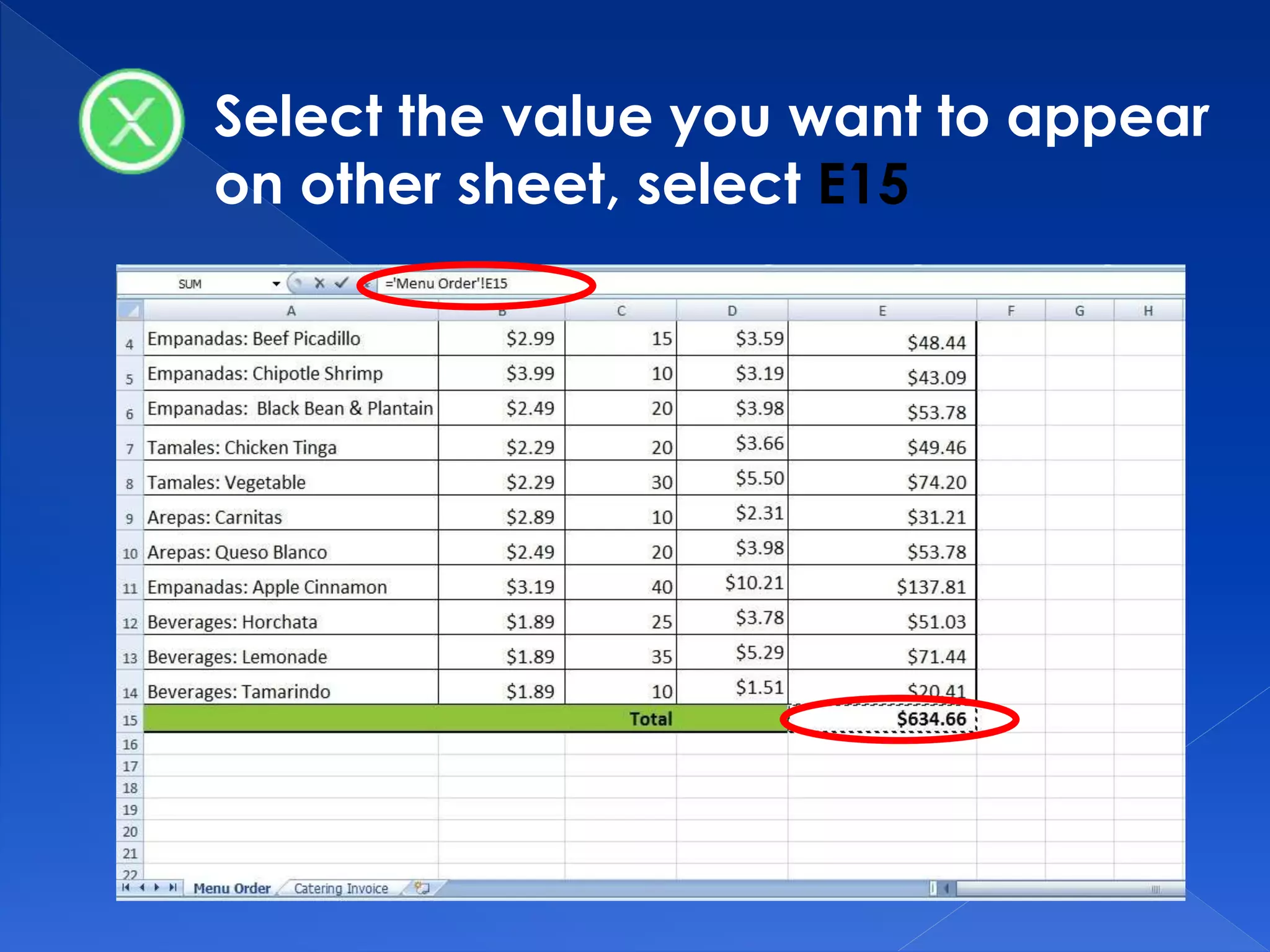Select row 4 header

pyautogui.click(x=130, y=339)
